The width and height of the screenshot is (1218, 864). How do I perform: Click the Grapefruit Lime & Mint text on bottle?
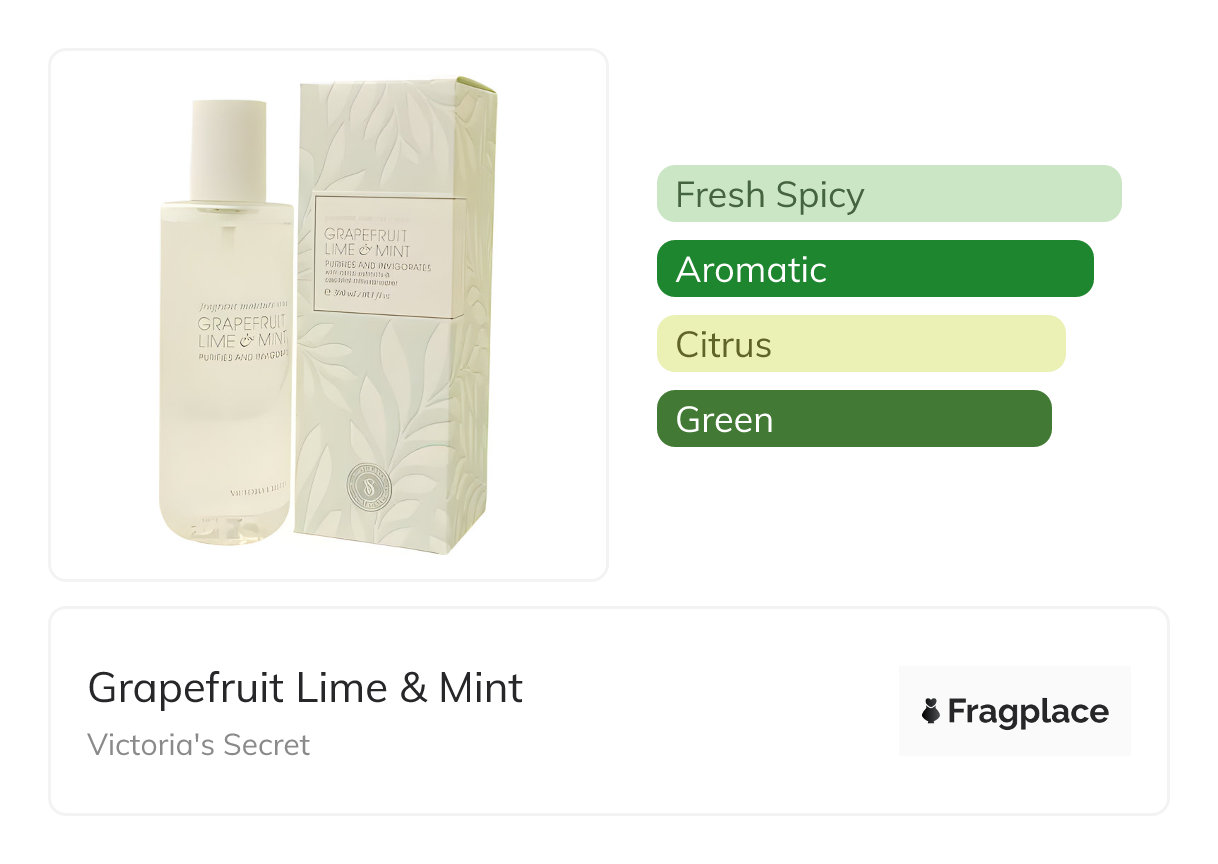(x=243, y=332)
